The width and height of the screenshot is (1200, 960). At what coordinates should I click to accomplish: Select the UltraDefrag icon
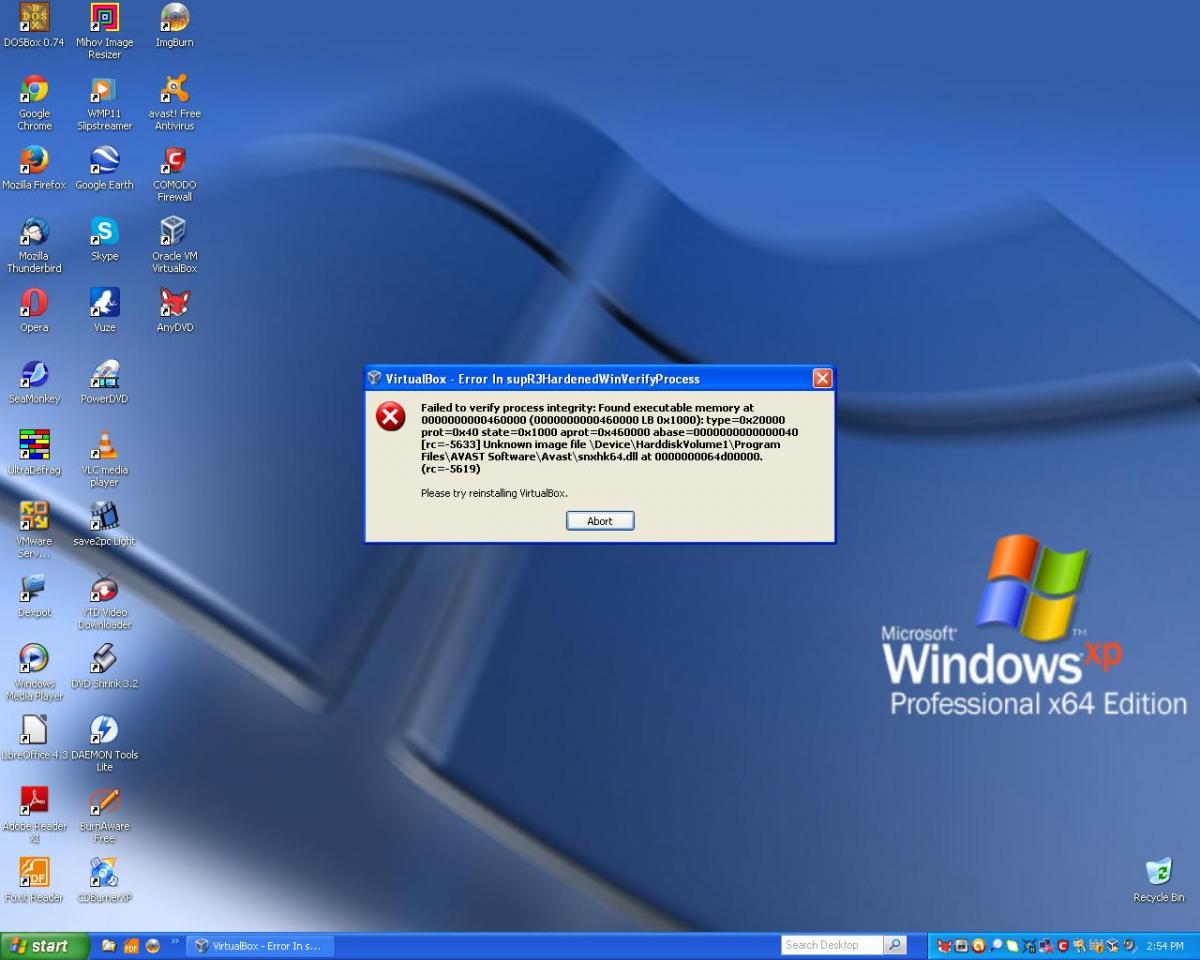(34, 453)
